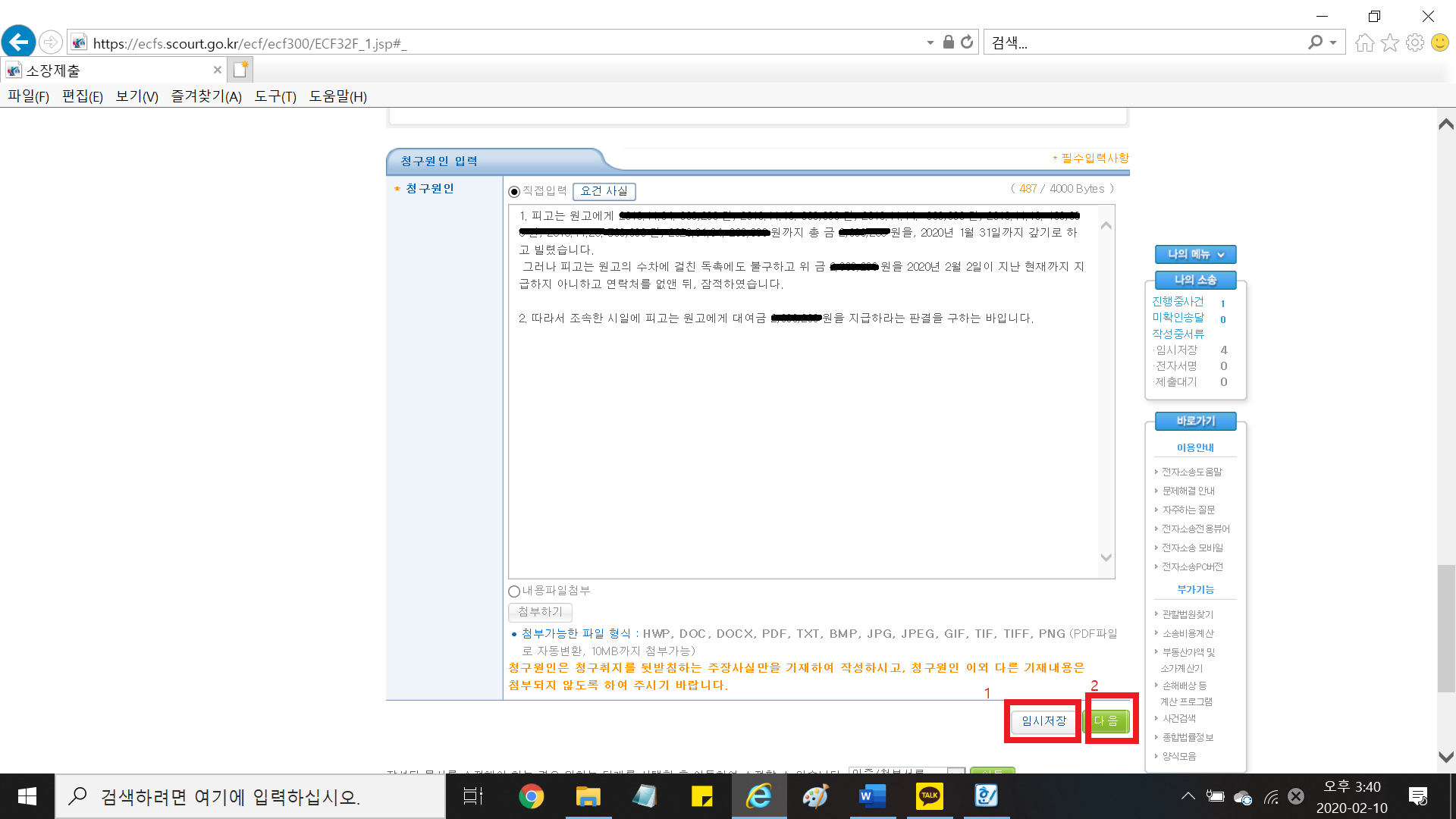1456x819 pixels.
Task: Open the browser home icon
Action: (1364, 42)
